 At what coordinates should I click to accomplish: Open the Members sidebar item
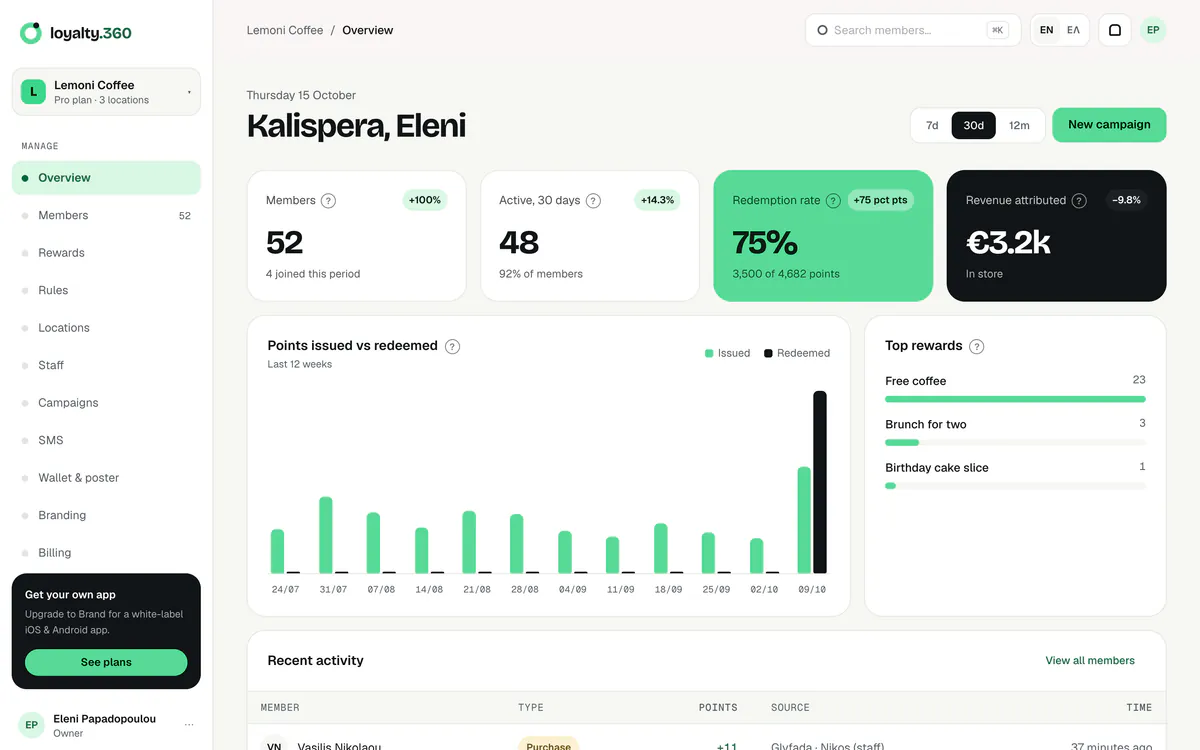(x=106, y=215)
